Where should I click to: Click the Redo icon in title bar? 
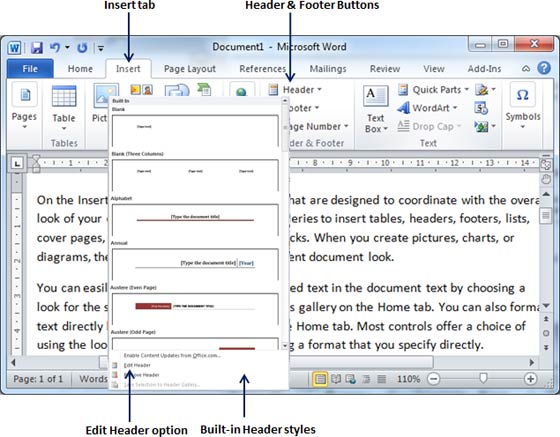coord(82,47)
